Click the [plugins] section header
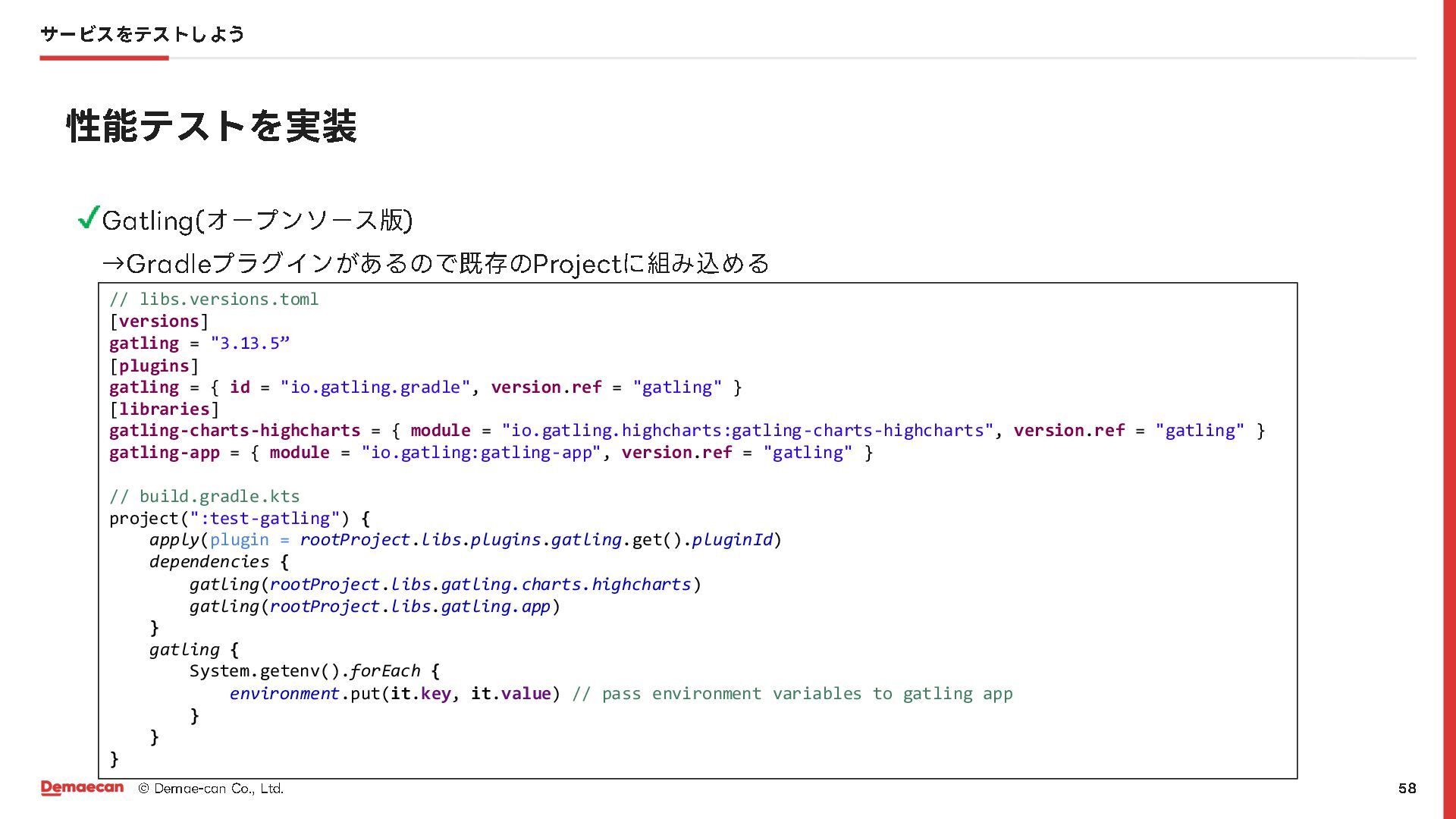This screenshot has width=1456, height=819. point(154,366)
